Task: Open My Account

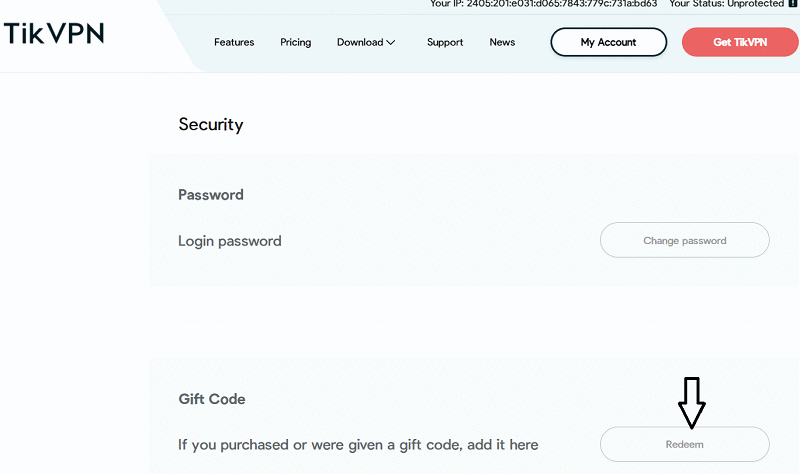Action: point(608,42)
